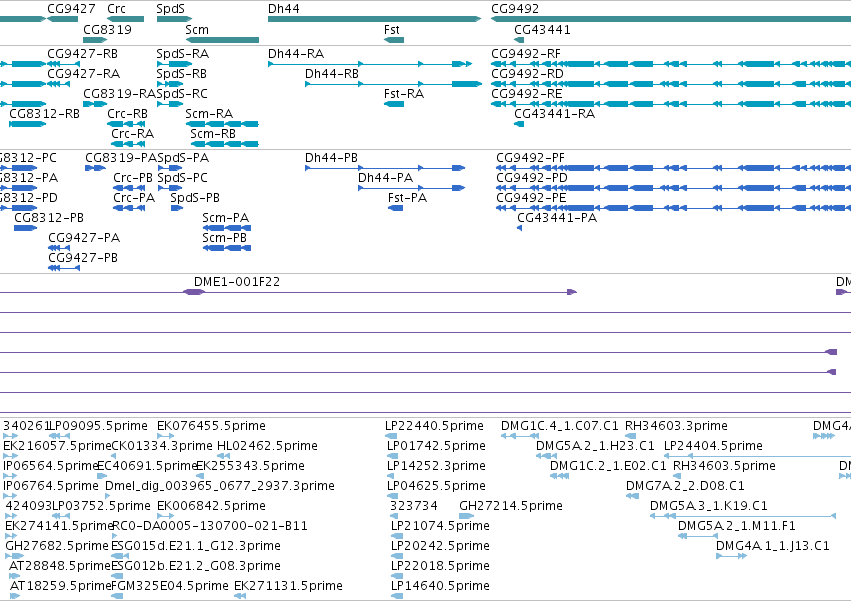The width and height of the screenshot is (851, 601).
Task: Select the CG8319-PA protein label
Action: (121, 158)
